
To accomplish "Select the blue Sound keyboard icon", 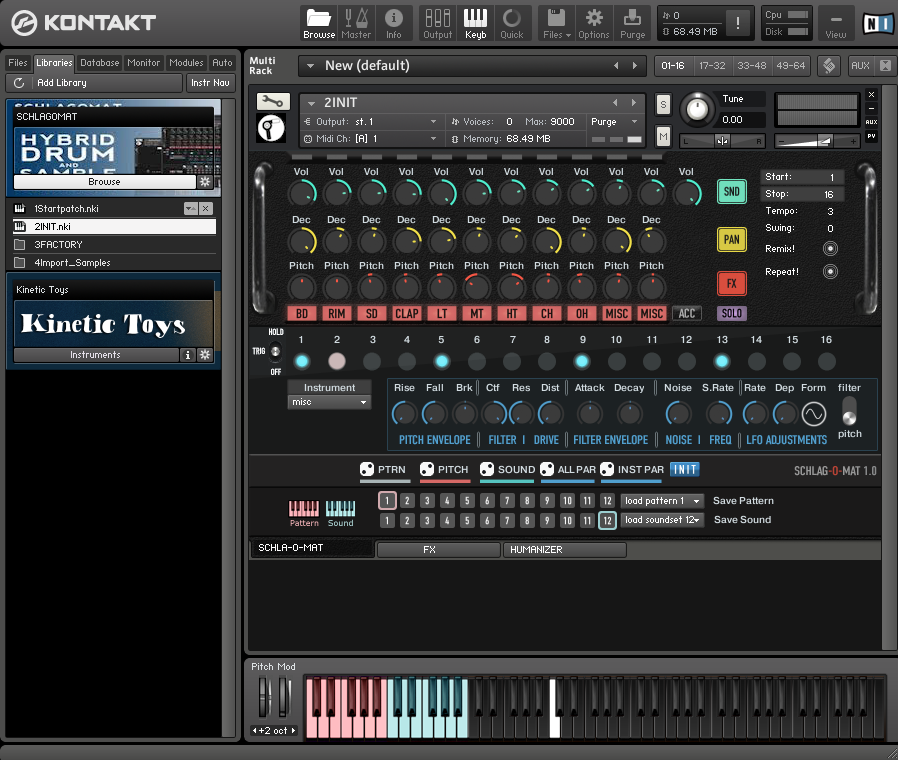I will [340, 509].
